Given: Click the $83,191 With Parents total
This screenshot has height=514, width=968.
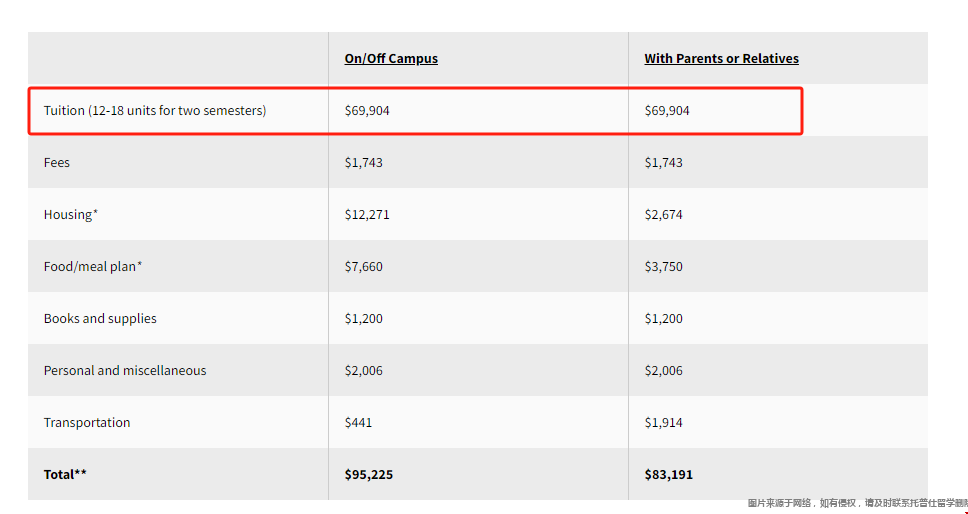Looking at the screenshot, I should tap(669, 474).
